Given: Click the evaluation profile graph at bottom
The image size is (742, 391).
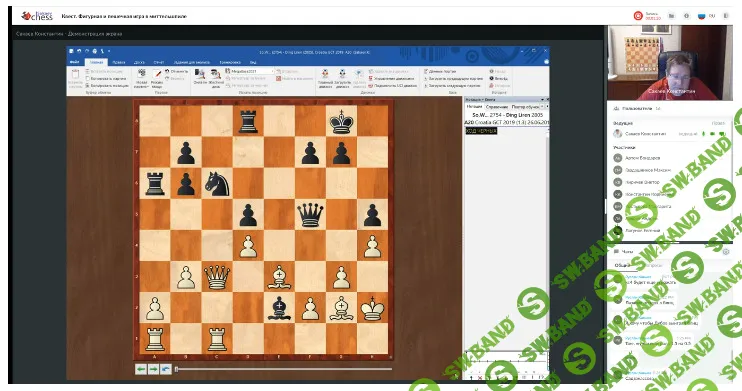Looking at the screenshot, I should pos(506,366).
